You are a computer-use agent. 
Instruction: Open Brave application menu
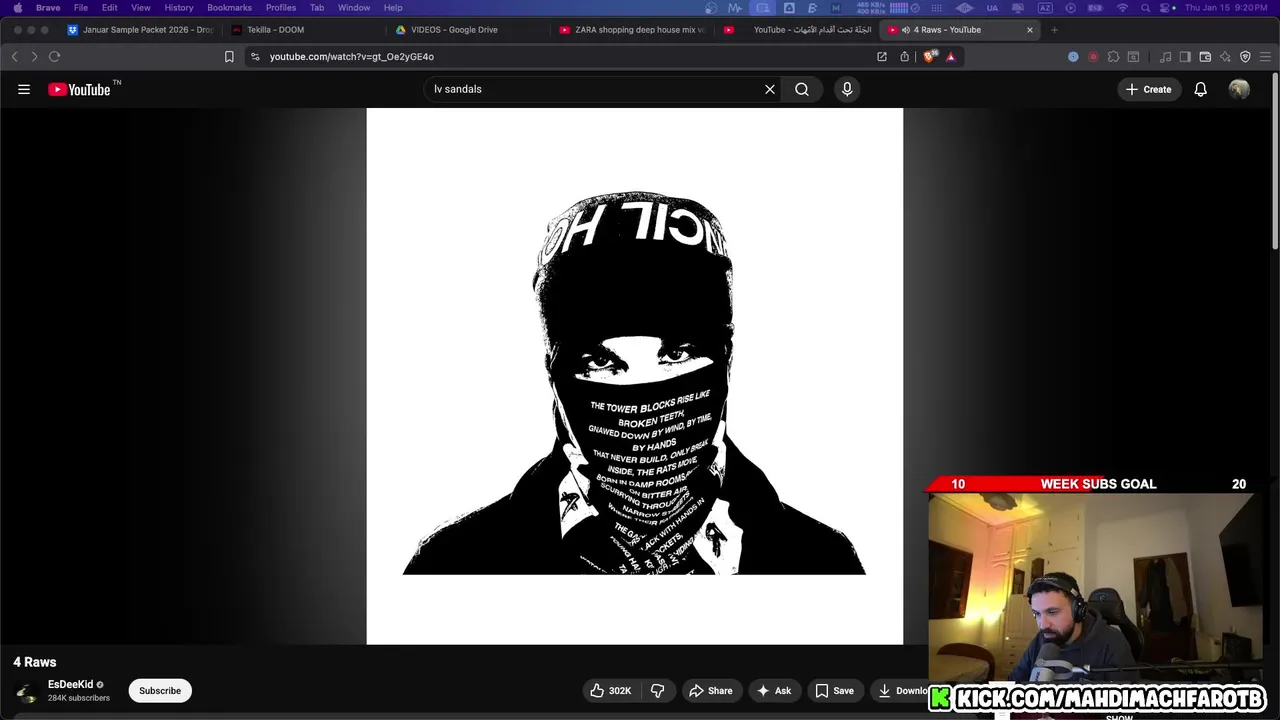point(48,8)
